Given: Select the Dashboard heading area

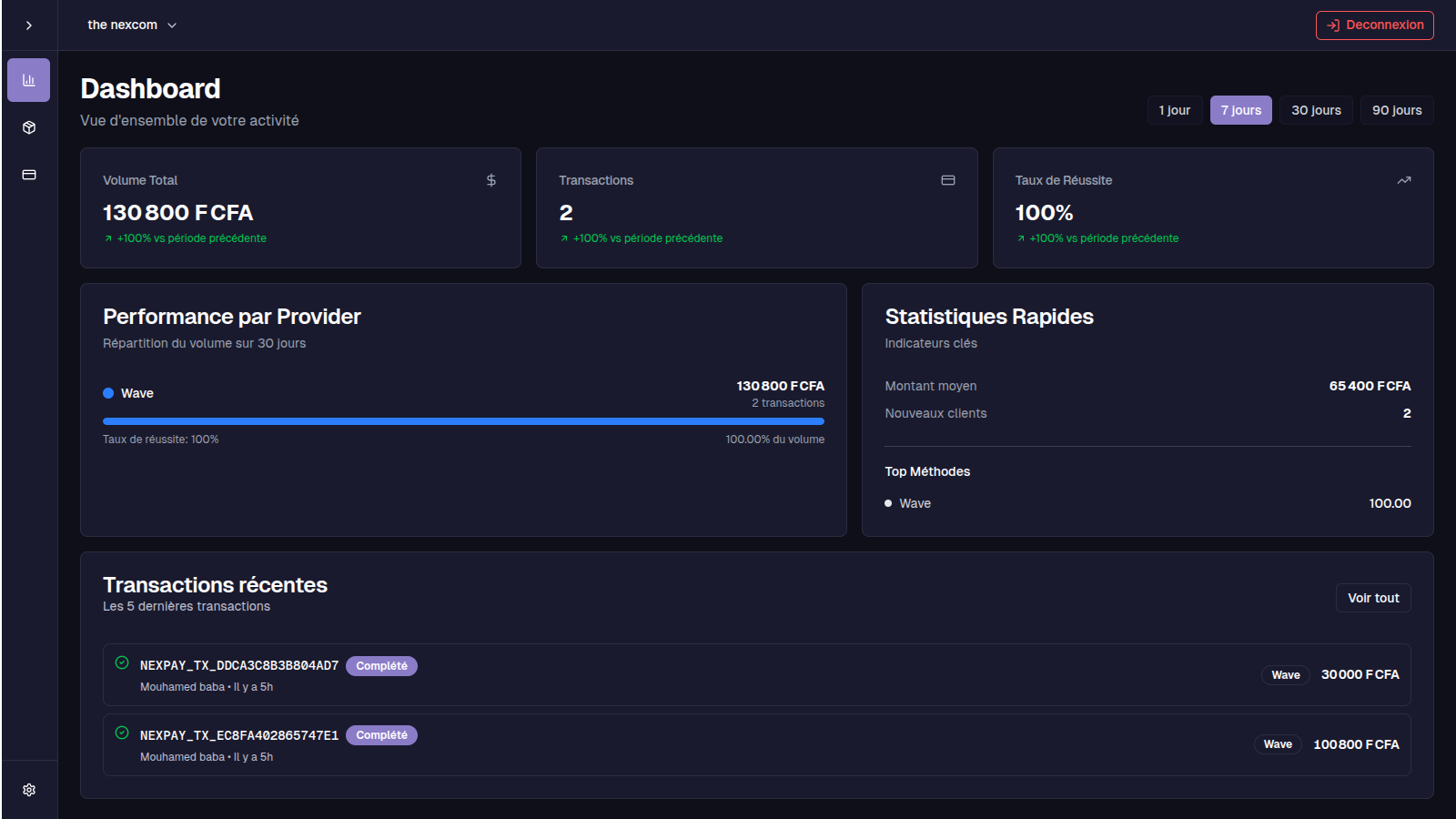Looking at the screenshot, I should 150,88.
